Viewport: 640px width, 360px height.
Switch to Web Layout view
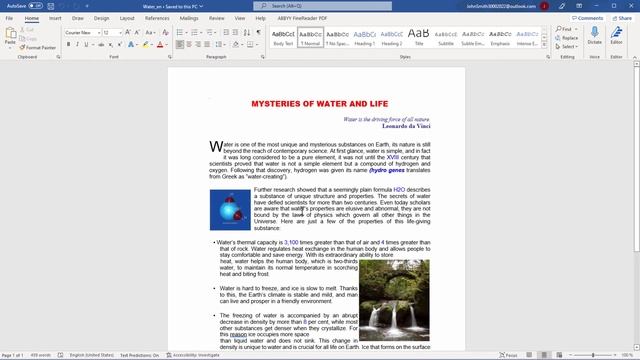[559, 355]
